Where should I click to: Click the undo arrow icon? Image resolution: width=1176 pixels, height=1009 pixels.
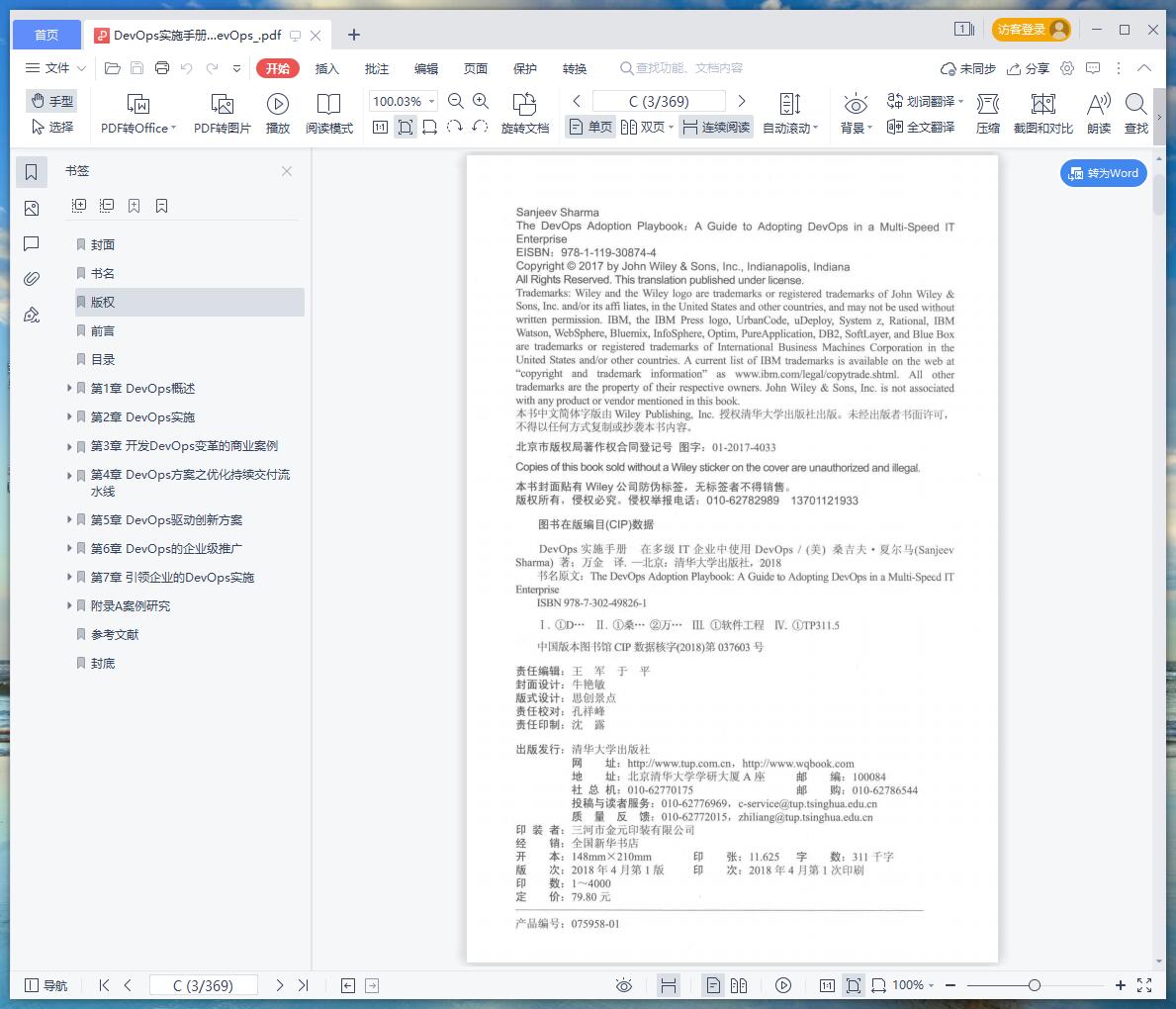click(x=187, y=68)
